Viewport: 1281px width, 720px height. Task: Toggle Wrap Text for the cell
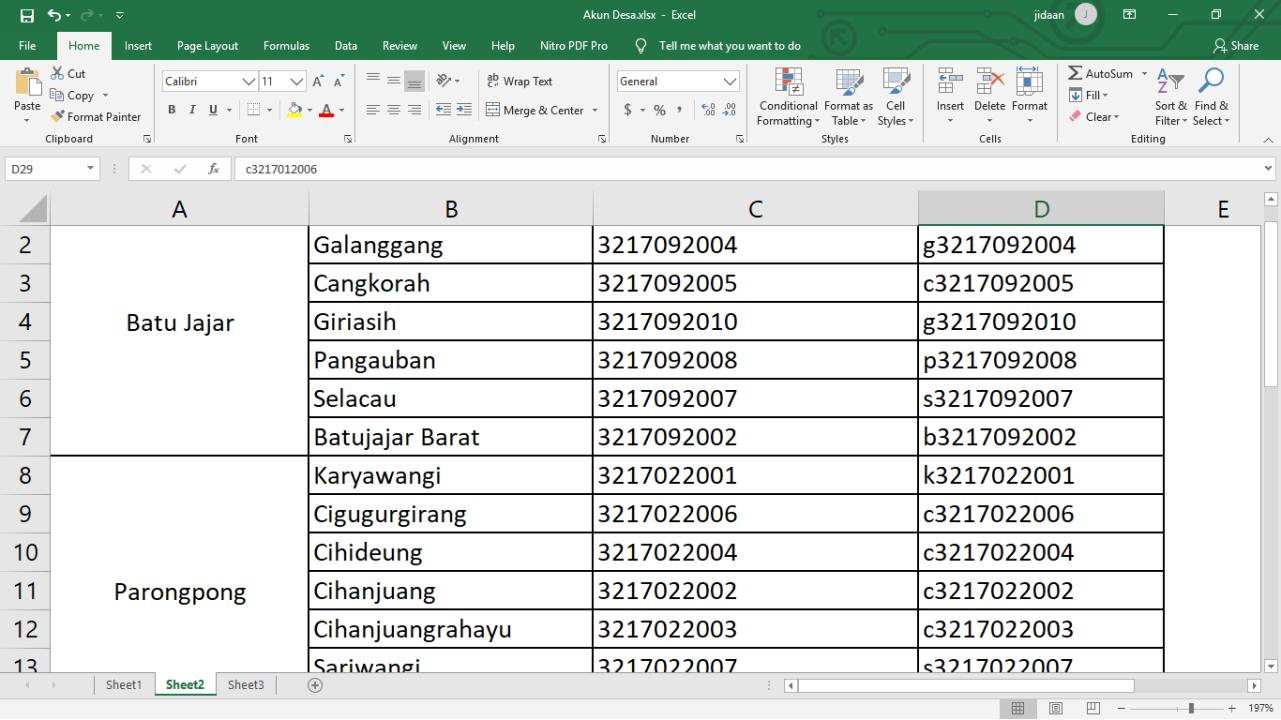point(519,82)
